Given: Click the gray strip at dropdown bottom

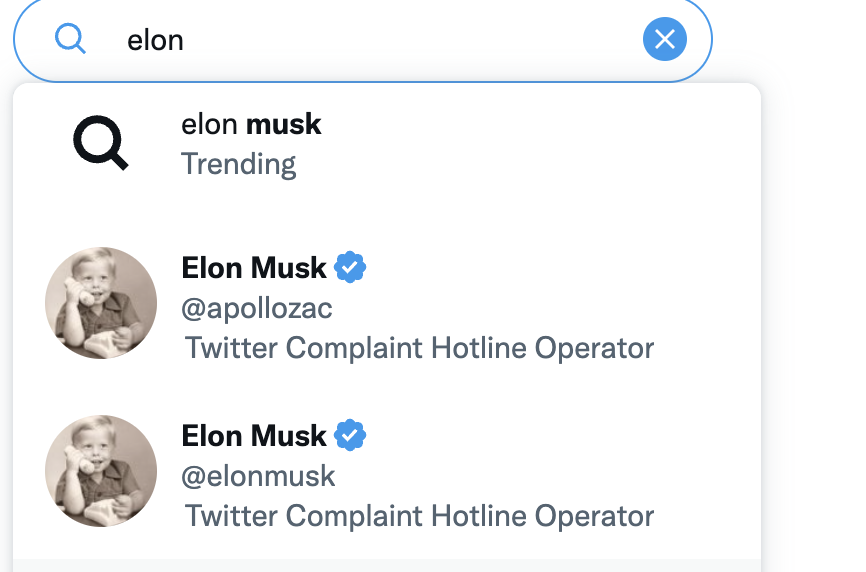Looking at the screenshot, I should click(387, 565).
